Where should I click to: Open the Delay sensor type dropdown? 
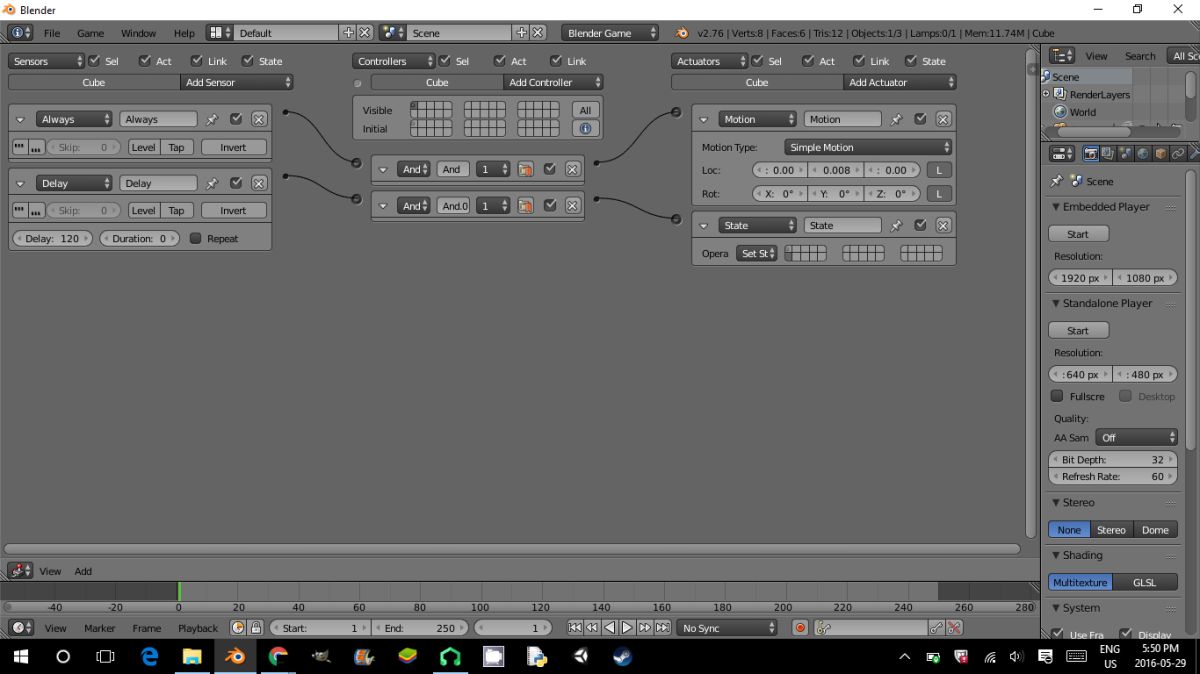coord(75,183)
